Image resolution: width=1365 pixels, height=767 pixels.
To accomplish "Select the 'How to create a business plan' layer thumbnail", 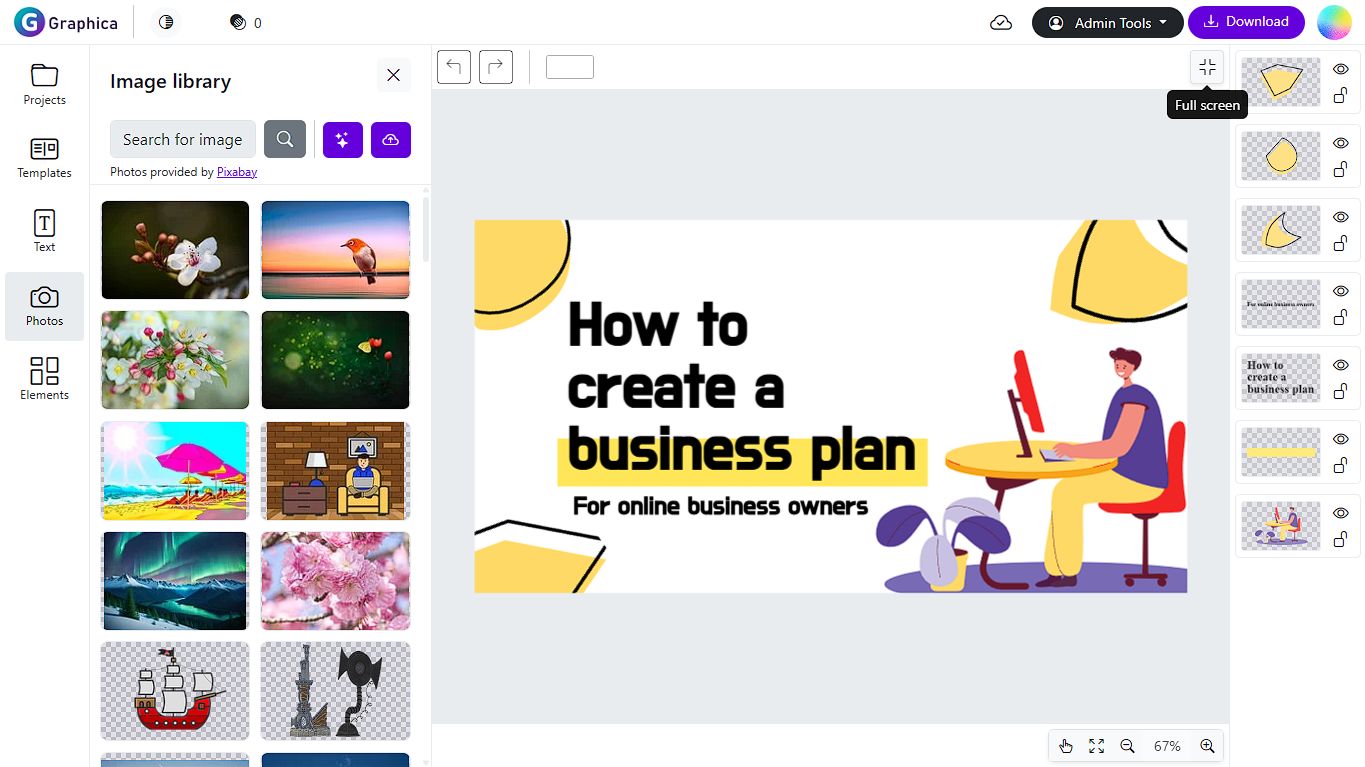I will click(1281, 378).
